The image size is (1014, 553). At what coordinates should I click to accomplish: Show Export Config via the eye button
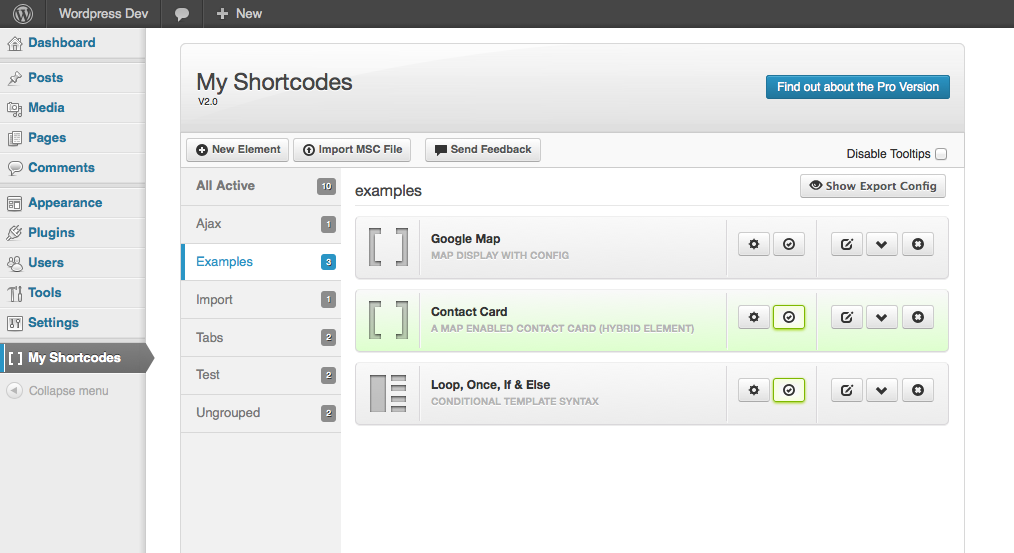(872, 186)
